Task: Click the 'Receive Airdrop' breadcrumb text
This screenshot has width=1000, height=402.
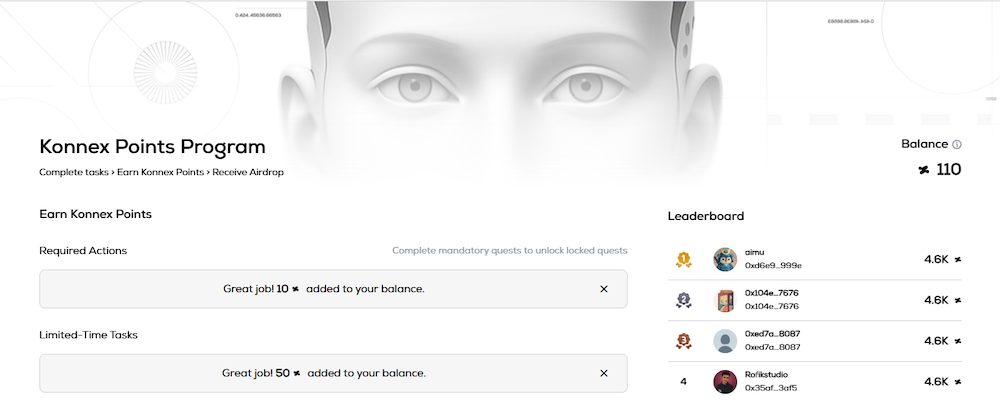Action: tap(248, 172)
